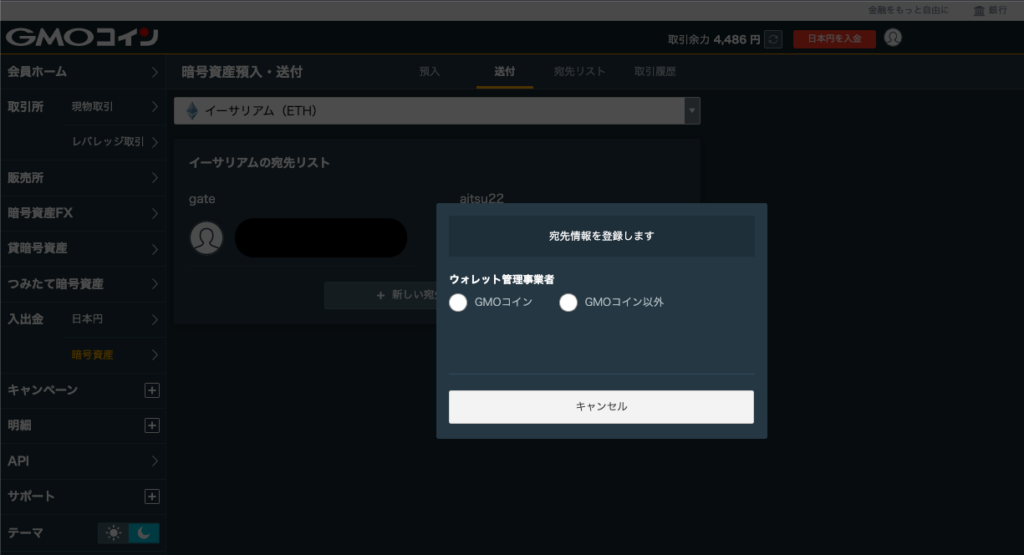Click the 日本円を入金 deposit button
Screen dimensions: 1024x555
tap(834, 39)
